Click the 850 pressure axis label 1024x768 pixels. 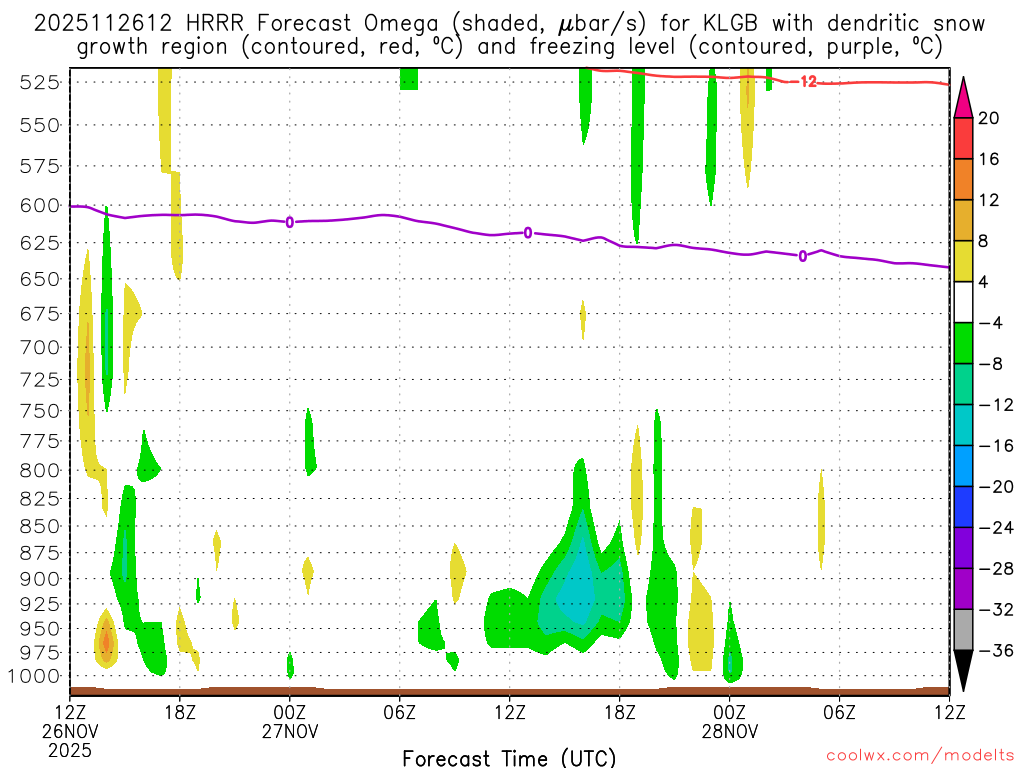click(40, 526)
